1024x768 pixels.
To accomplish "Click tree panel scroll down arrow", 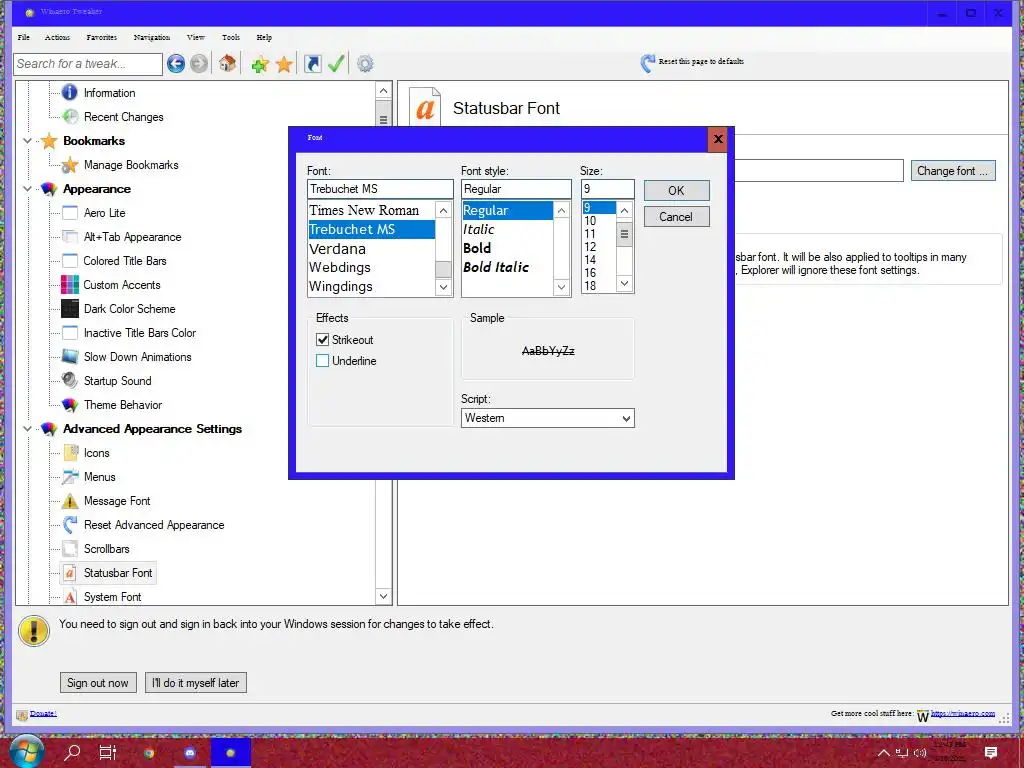I will click(383, 596).
